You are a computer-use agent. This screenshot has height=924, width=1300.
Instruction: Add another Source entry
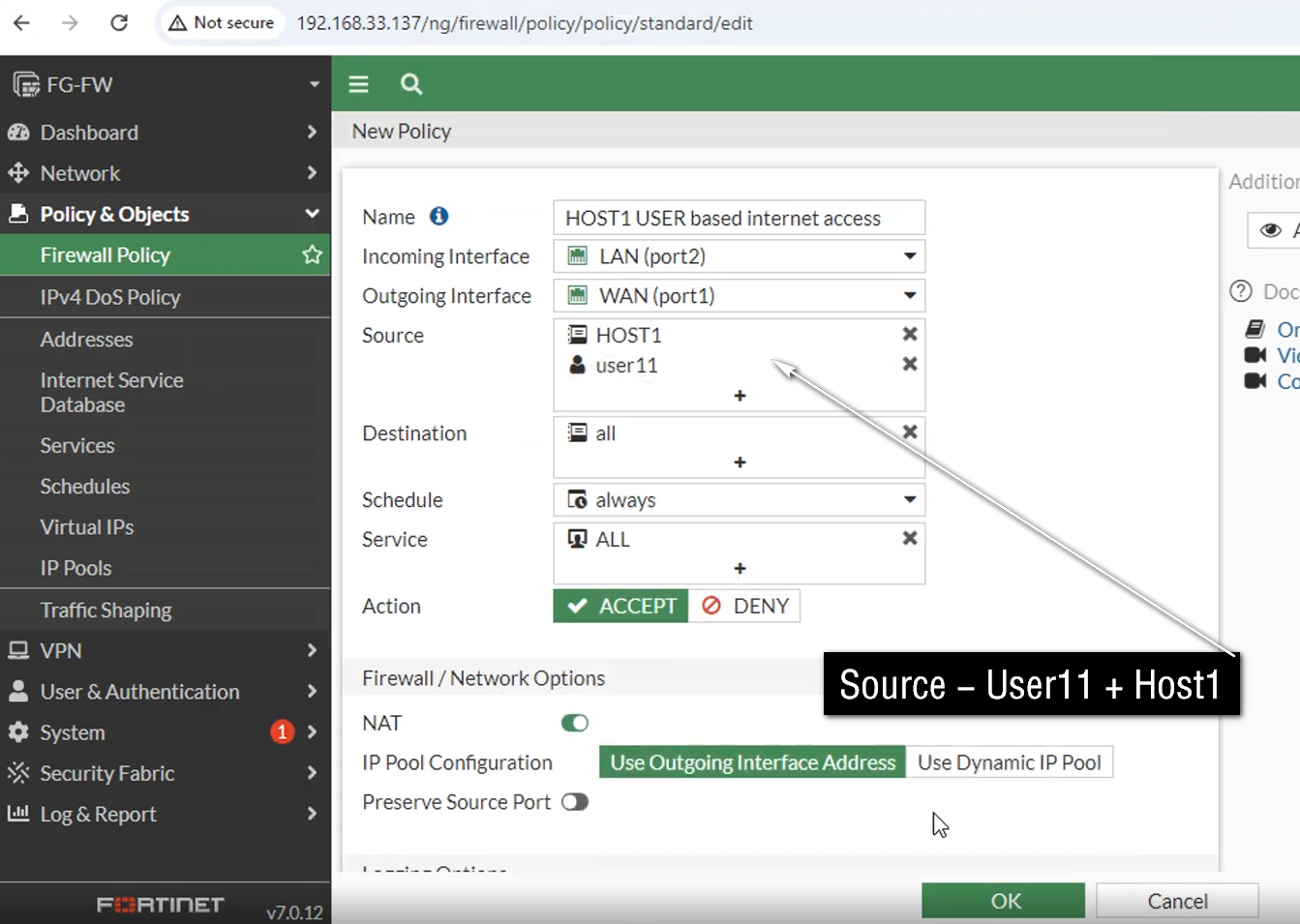740,396
